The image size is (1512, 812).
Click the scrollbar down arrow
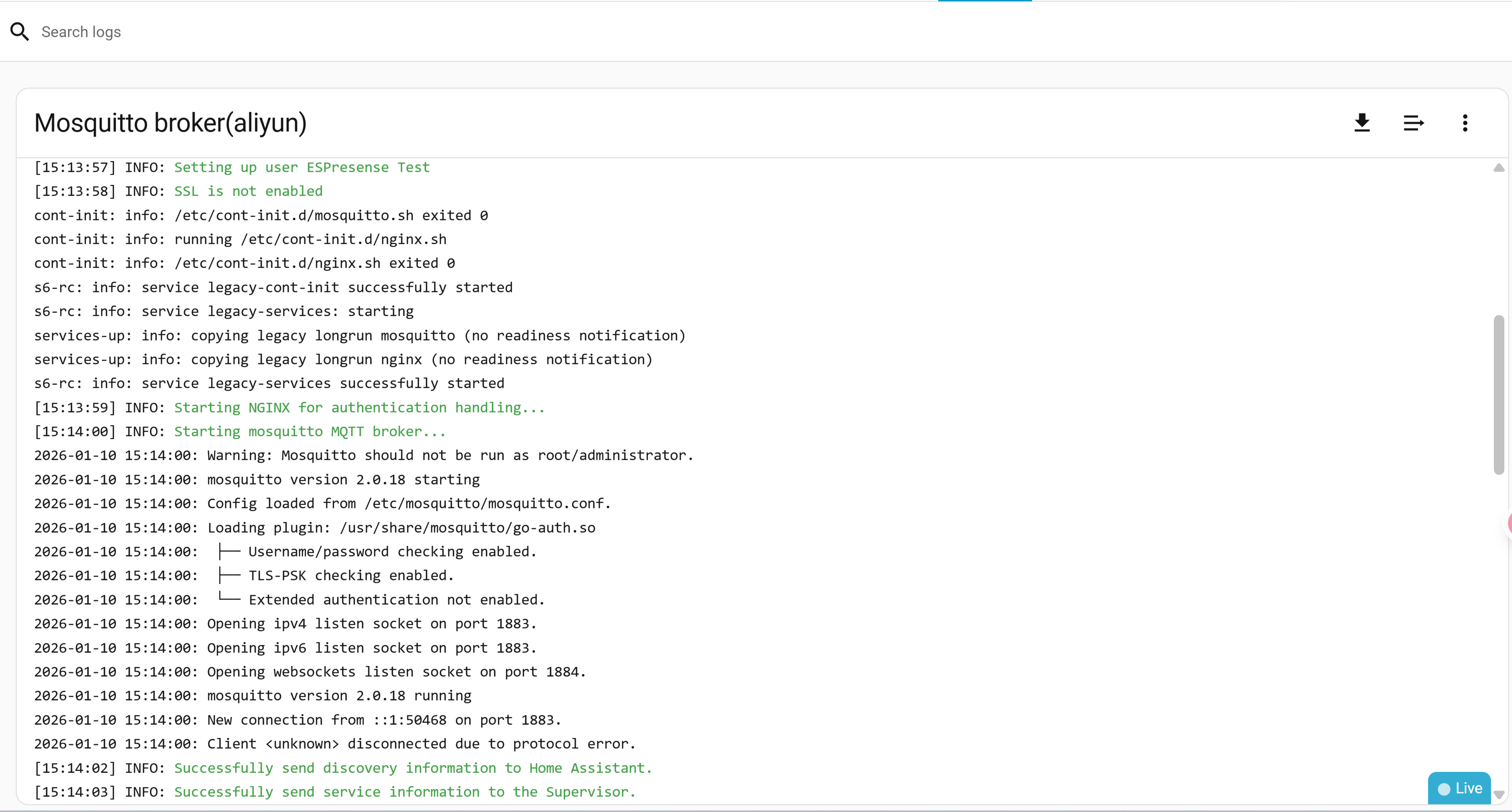coord(1499,795)
